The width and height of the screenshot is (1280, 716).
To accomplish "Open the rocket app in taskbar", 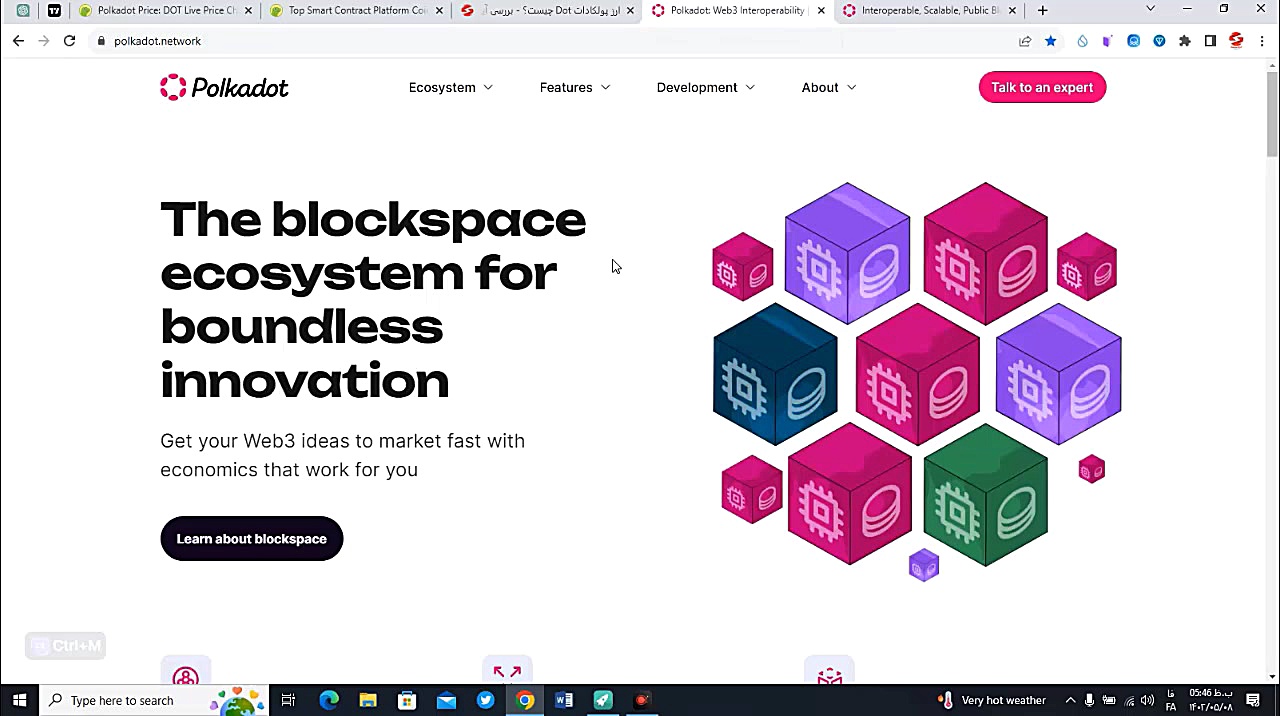I will click(x=603, y=700).
